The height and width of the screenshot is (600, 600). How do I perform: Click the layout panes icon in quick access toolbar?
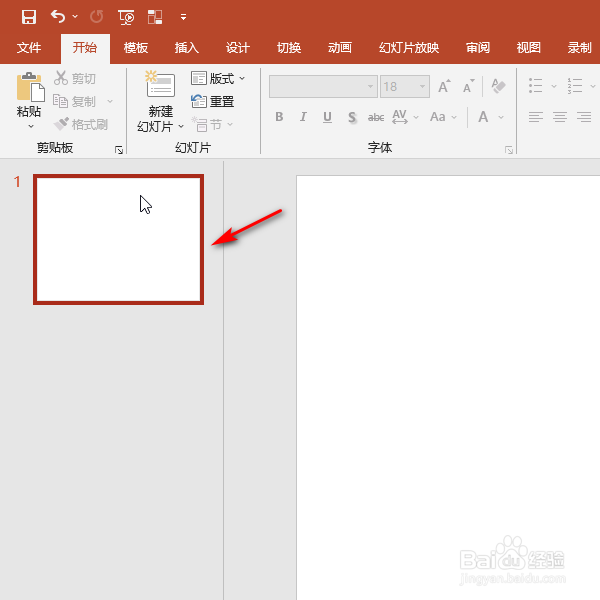coord(155,17)
